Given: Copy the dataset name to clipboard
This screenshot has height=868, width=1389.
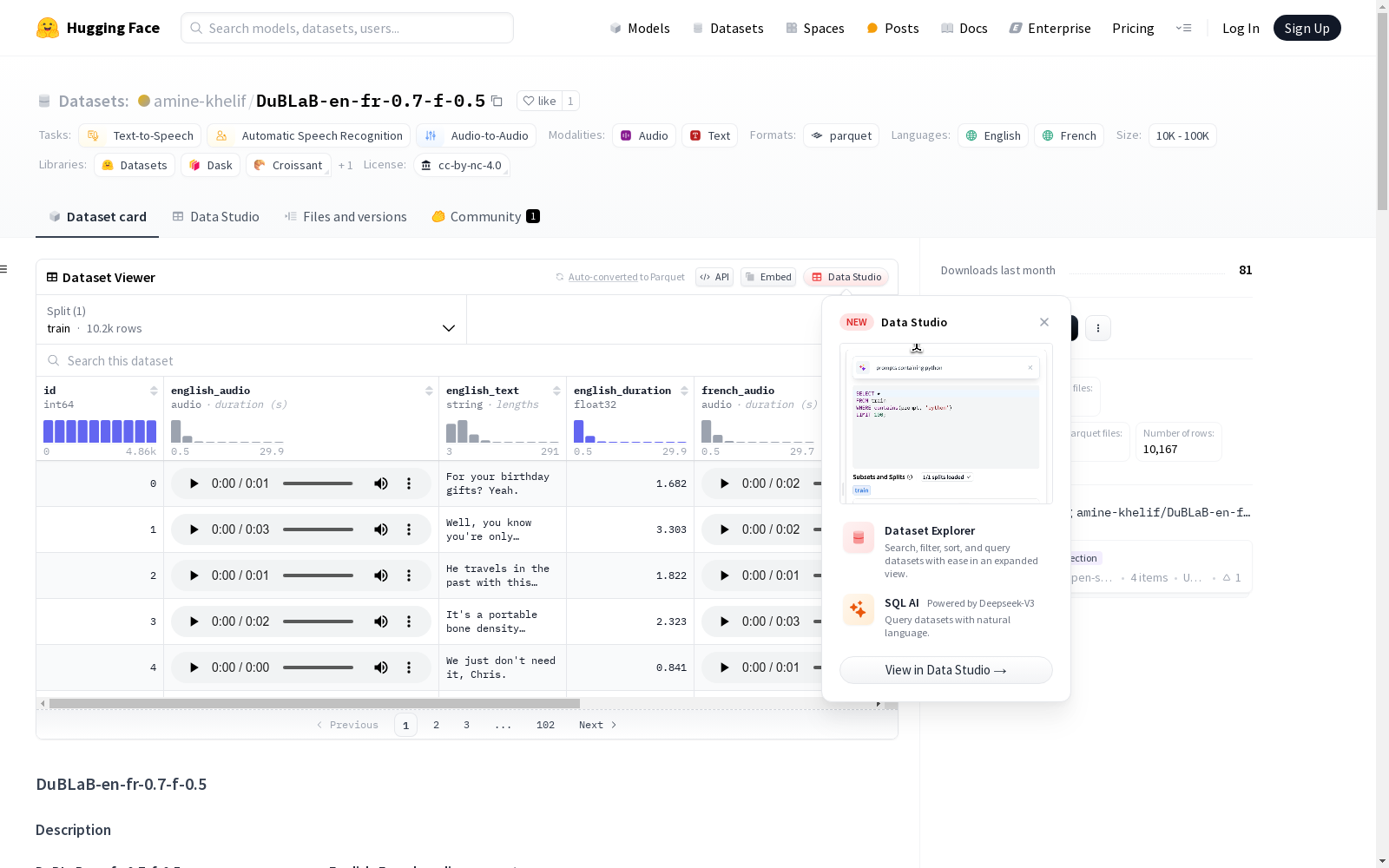Looking at the screenshot, I should pos(497,101).
